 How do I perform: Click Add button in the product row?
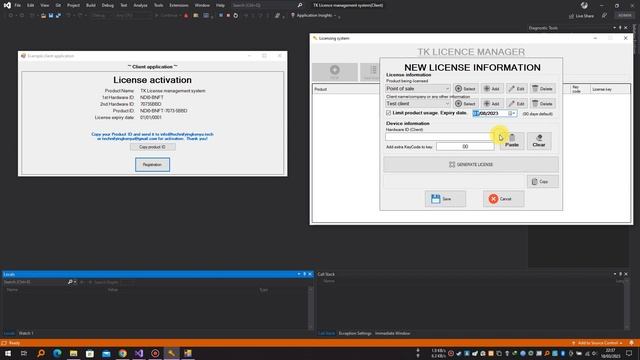(491, 89)
